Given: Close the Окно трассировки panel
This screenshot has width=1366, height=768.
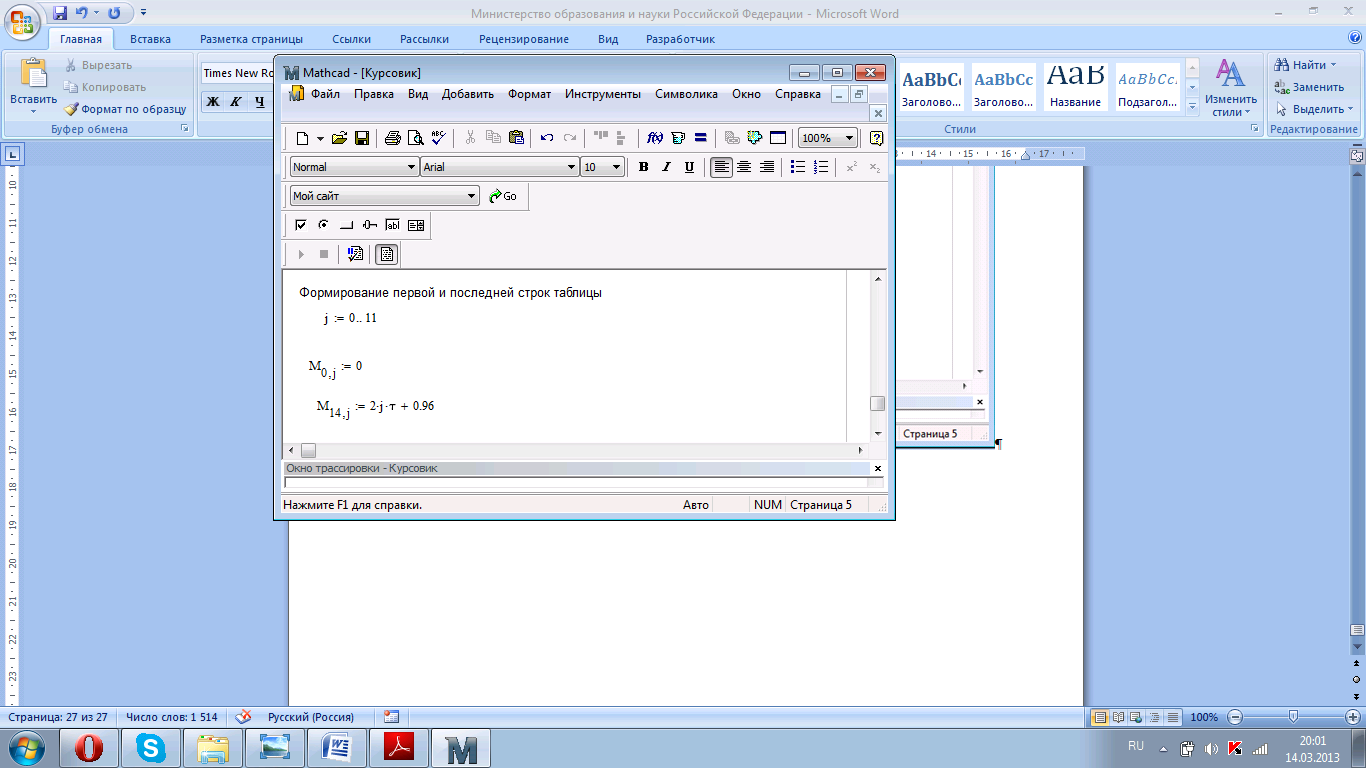Looking at the screenshot, I should pos(878,468).
